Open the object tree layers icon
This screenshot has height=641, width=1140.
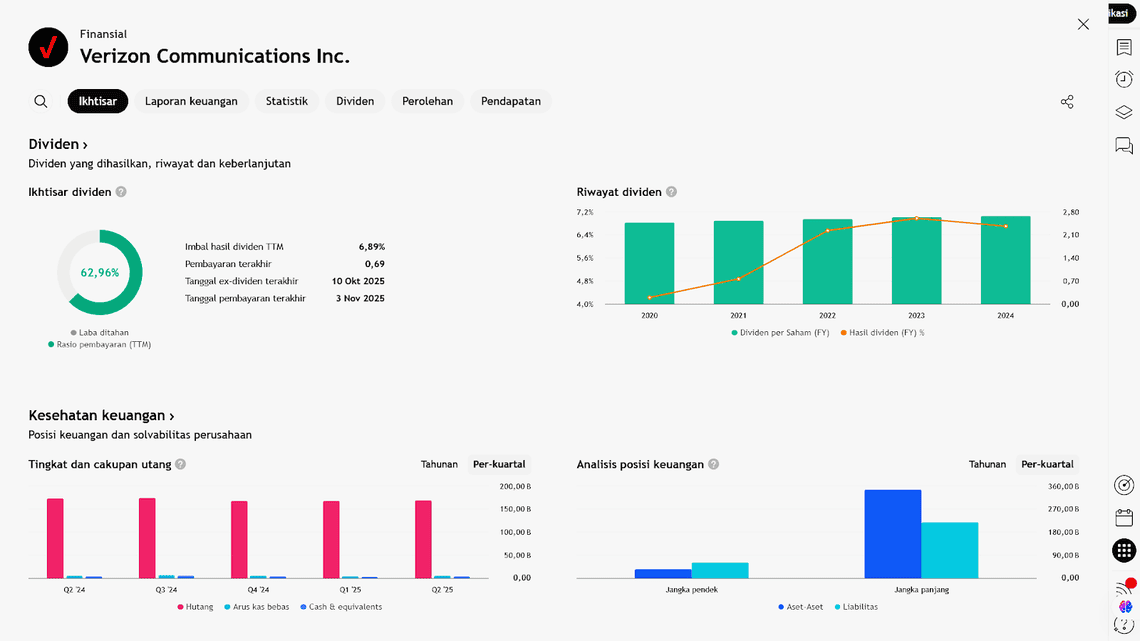[x=1124, y=113]
